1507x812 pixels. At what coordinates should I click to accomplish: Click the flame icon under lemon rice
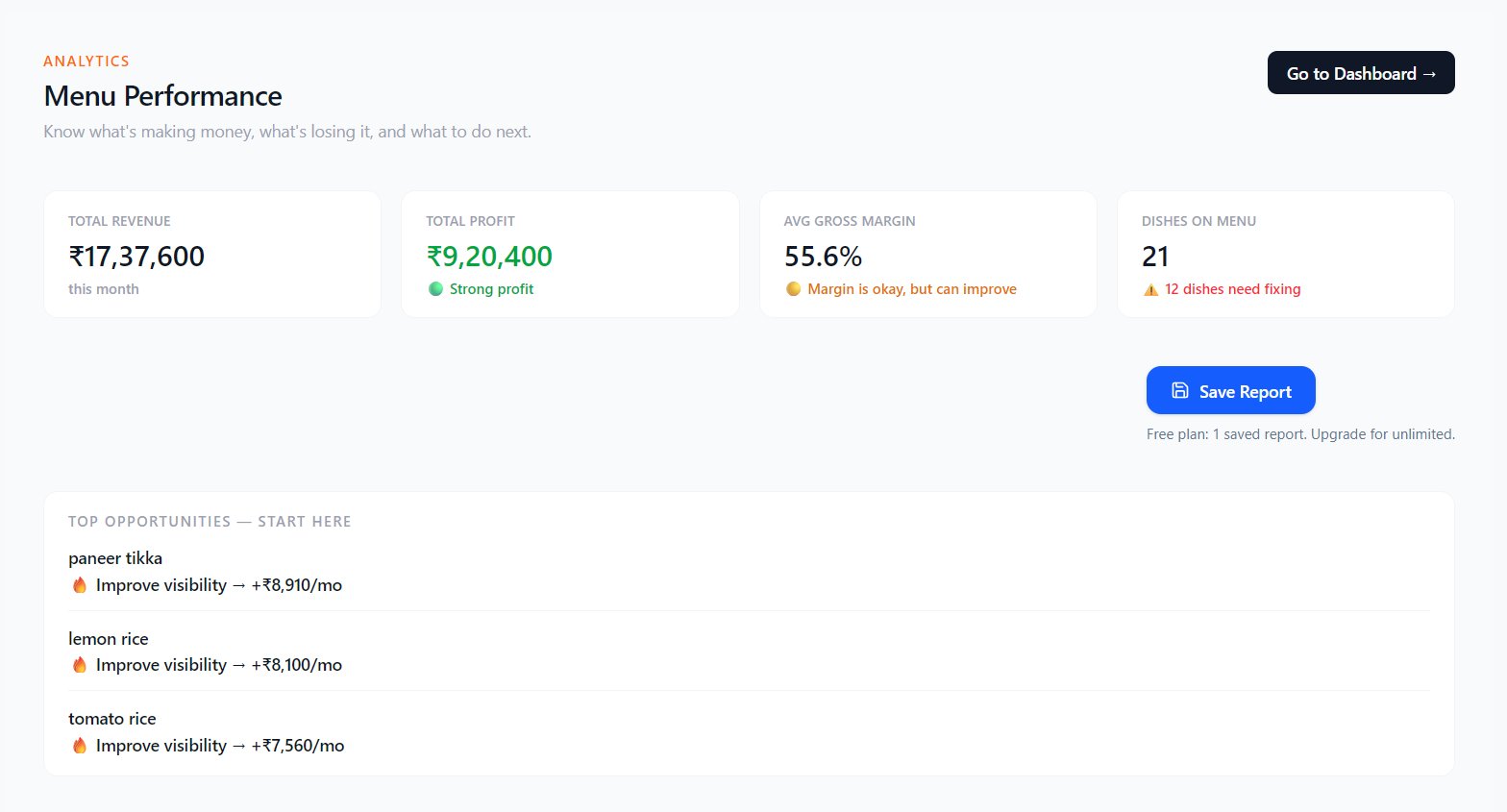point(80,664)
